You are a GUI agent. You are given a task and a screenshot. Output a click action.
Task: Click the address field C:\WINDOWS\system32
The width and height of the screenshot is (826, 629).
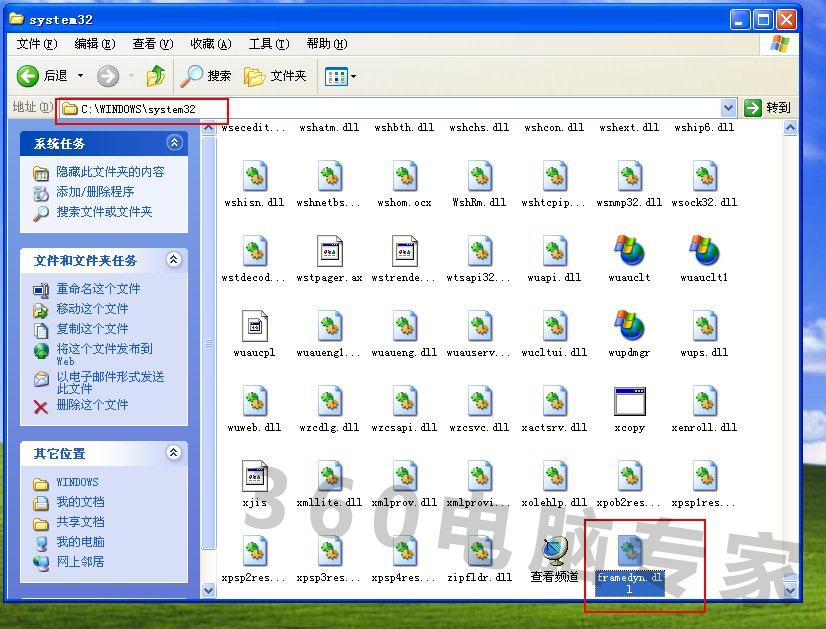[390, 109]
